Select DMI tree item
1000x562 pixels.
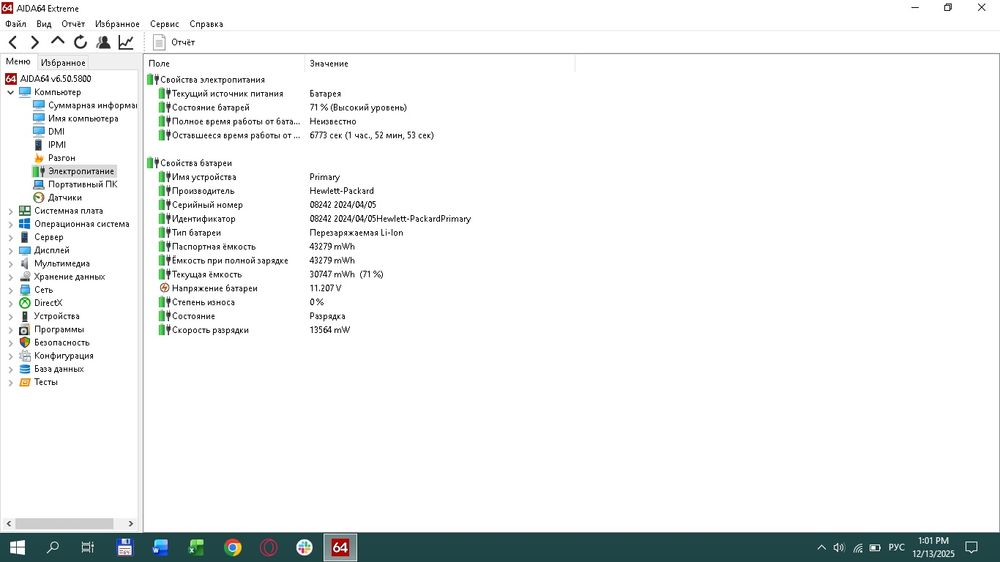pos(56,131)
